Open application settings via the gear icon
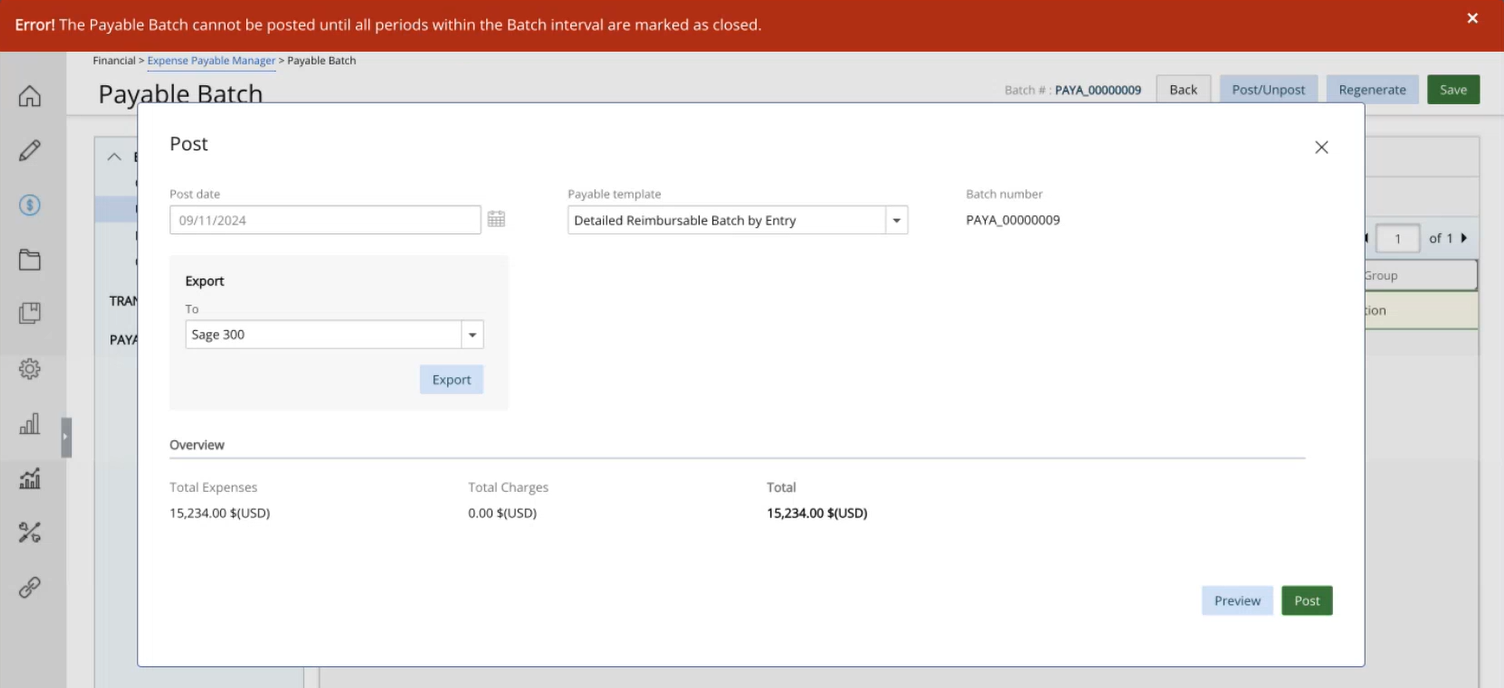The image size is (1504, 688). 29,369
